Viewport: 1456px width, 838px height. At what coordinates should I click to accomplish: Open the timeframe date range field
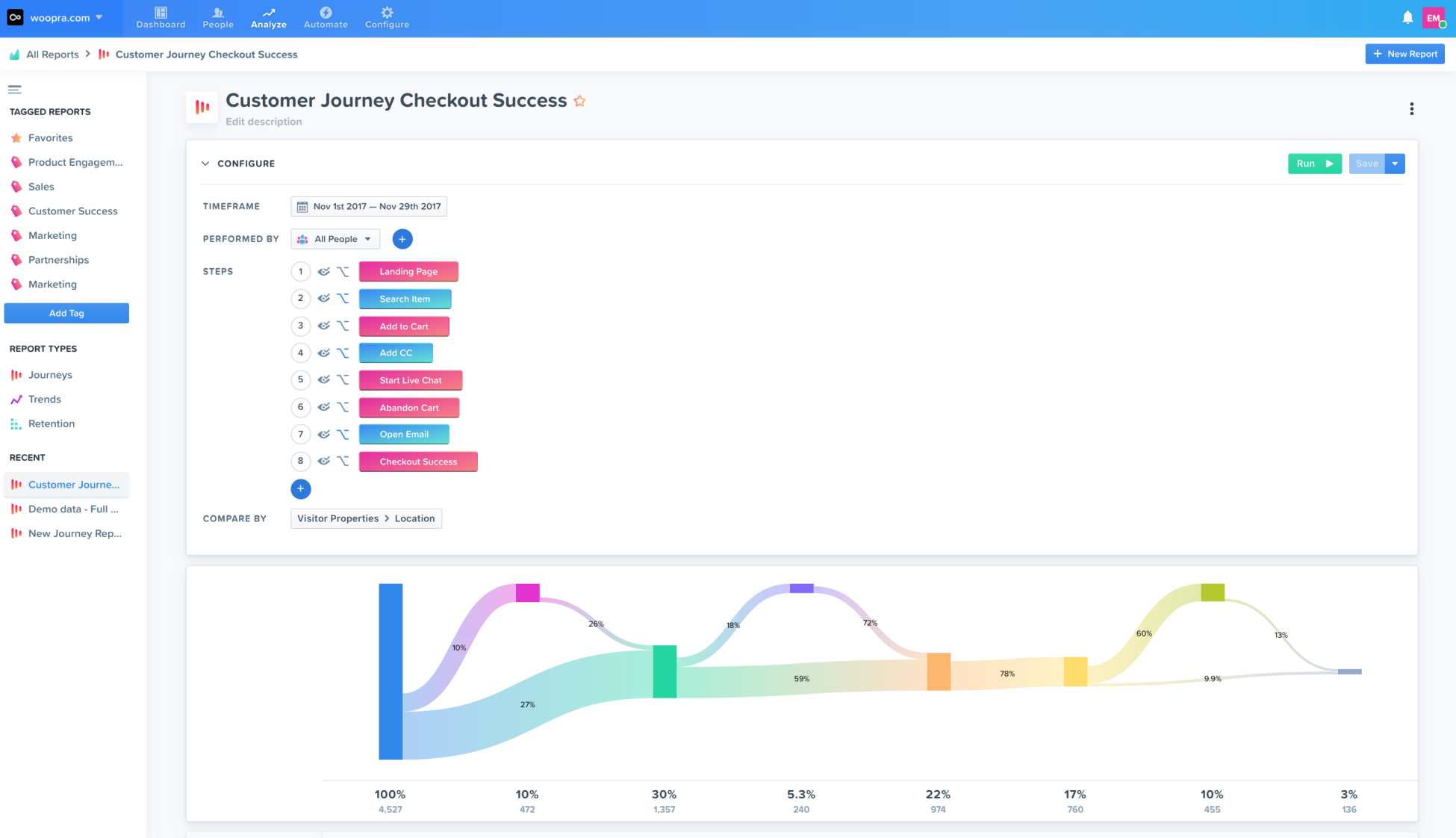[369, 207]
